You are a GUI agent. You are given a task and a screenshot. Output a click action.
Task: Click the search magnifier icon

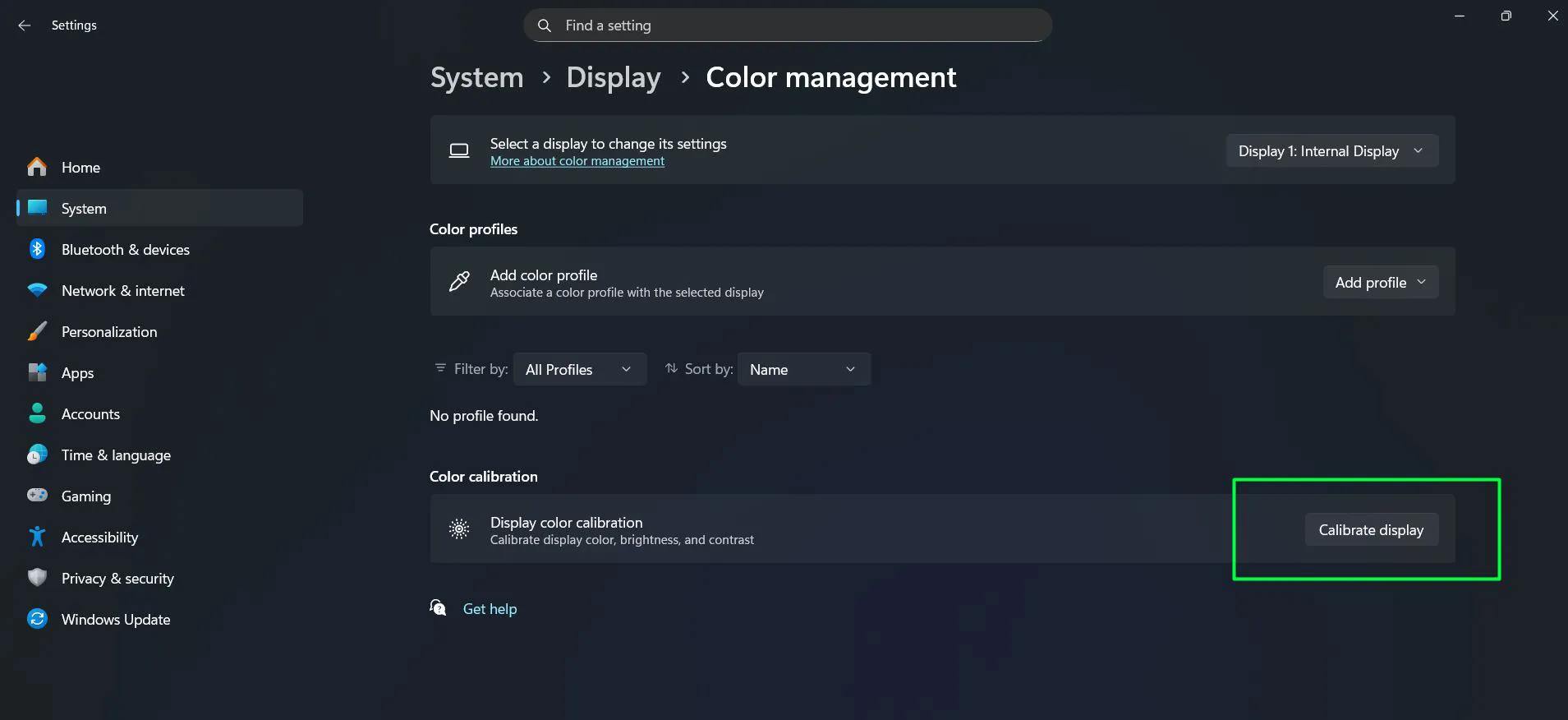(x=544, y=25)
